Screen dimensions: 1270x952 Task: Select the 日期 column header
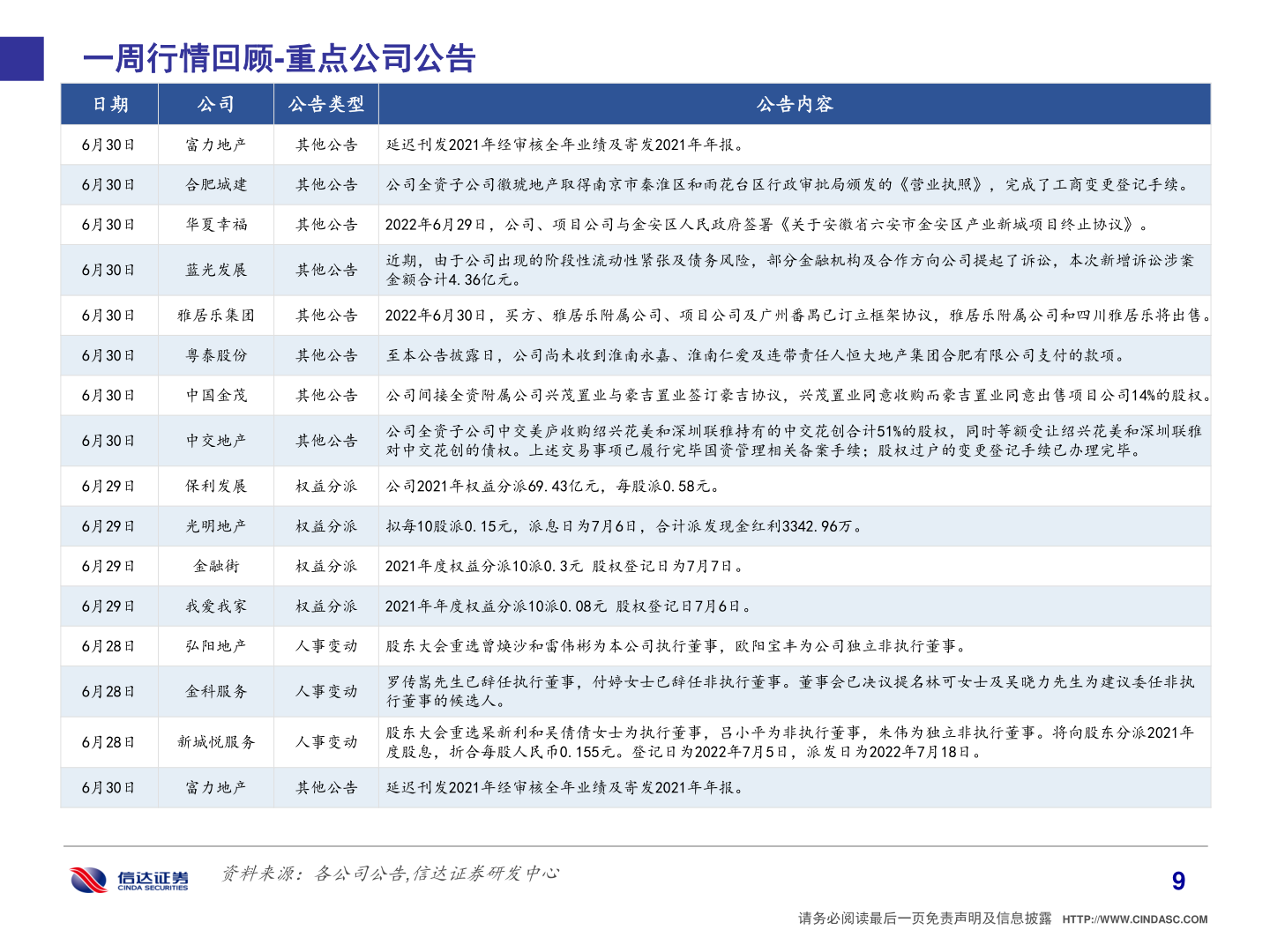(109, 104)
